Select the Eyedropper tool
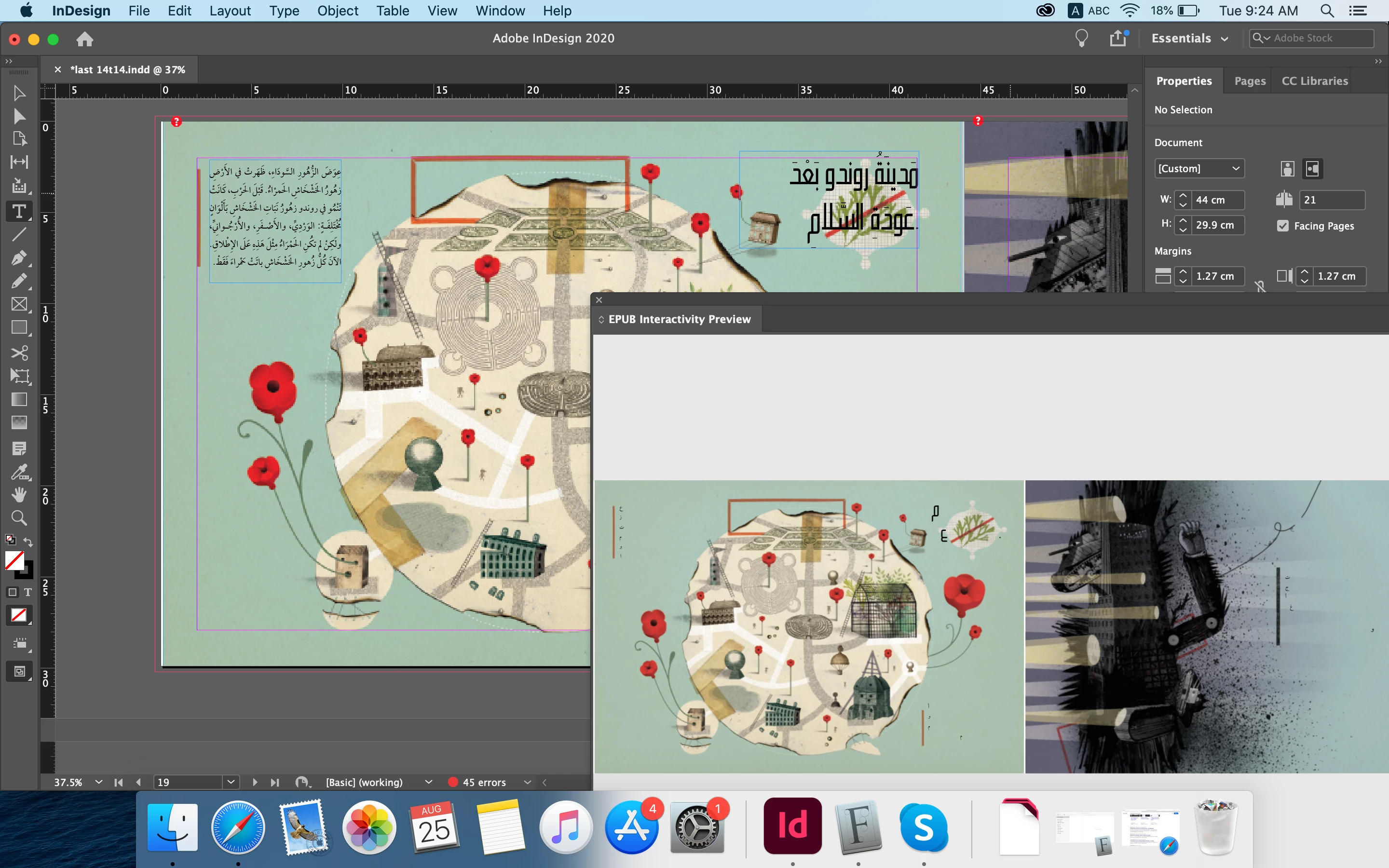The image size is (1389, 868). pyautogui.click(x=19, y=472)
